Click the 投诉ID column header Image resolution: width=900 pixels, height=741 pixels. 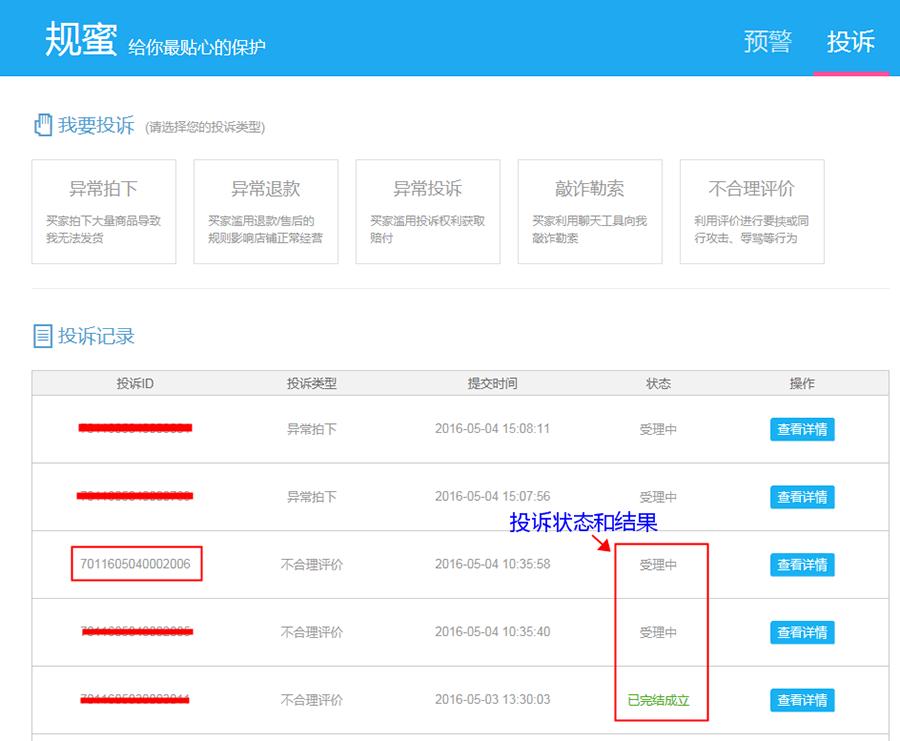point(135,383)
